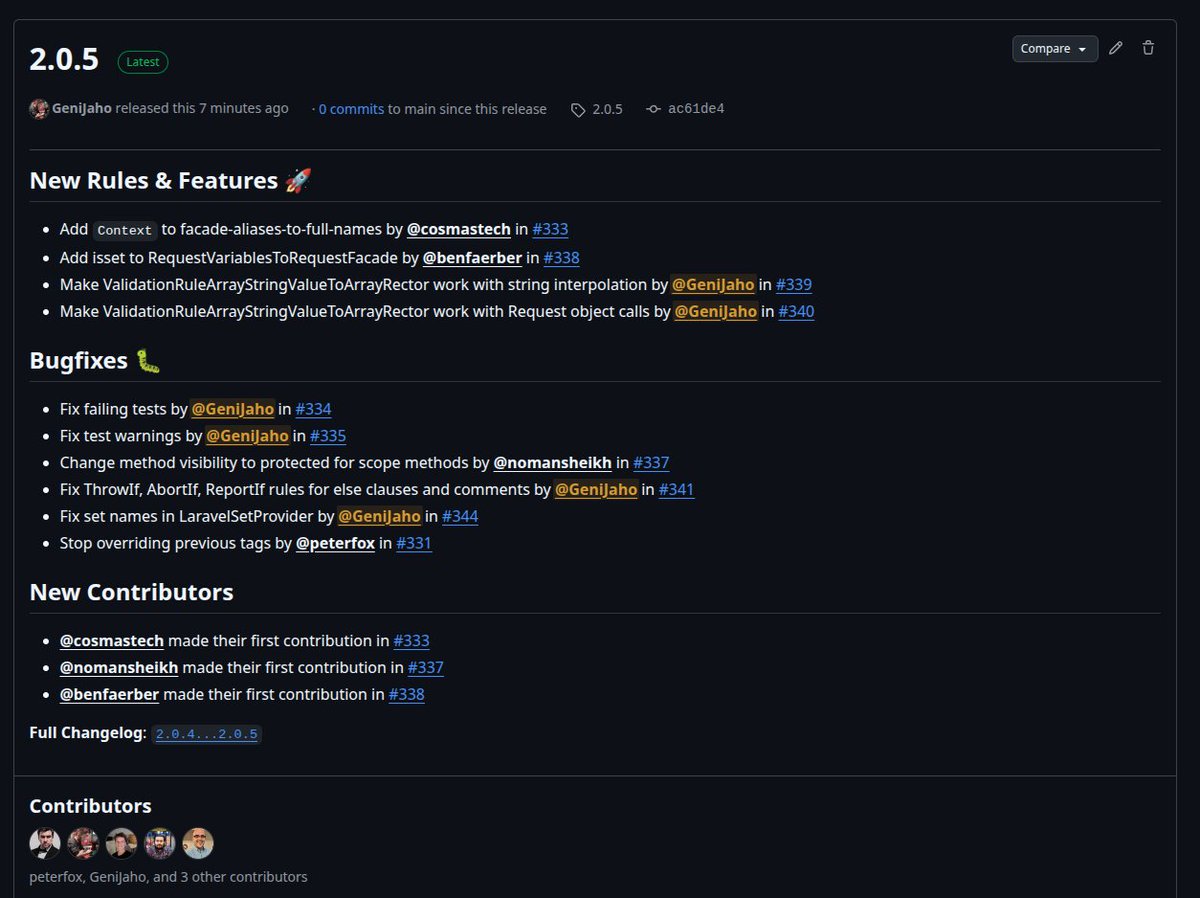This screenshot has width=1200, height=898.
Task: Click 'Stop overriding previous tags' text
Action: coord(163,543)
